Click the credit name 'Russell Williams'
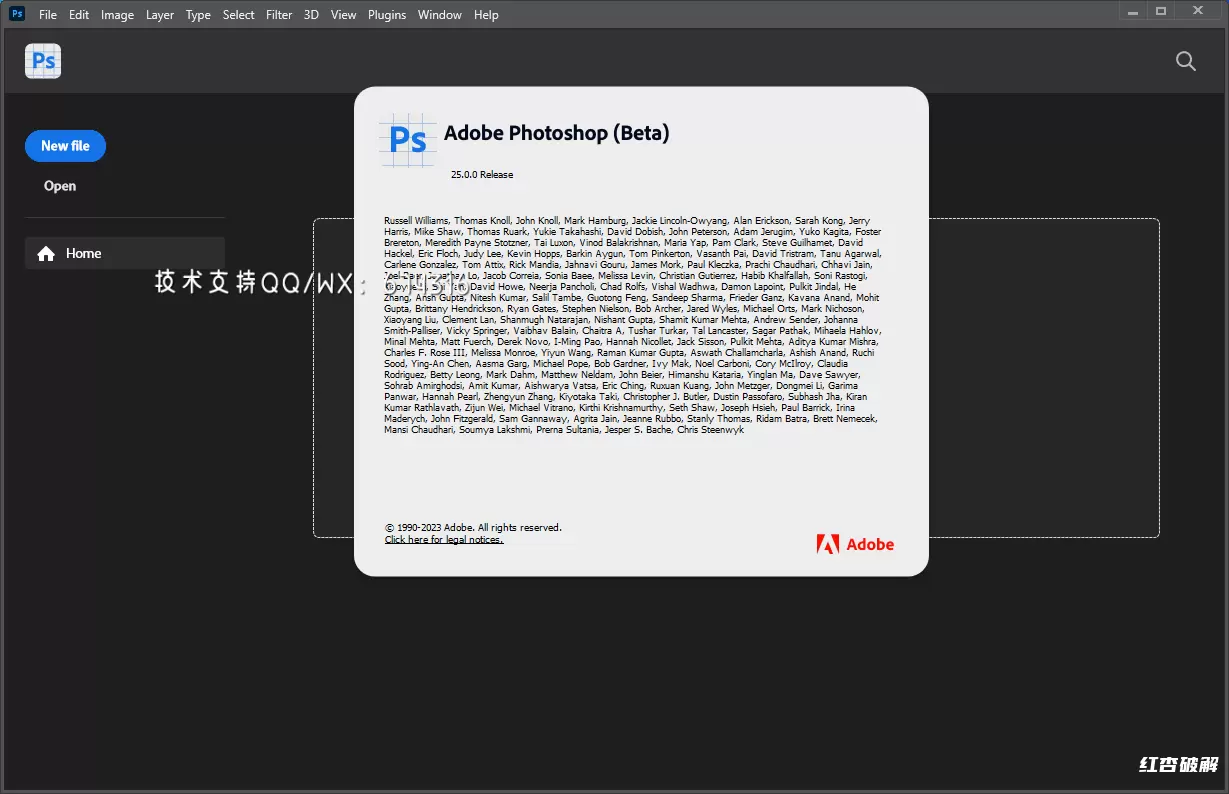 416,220
